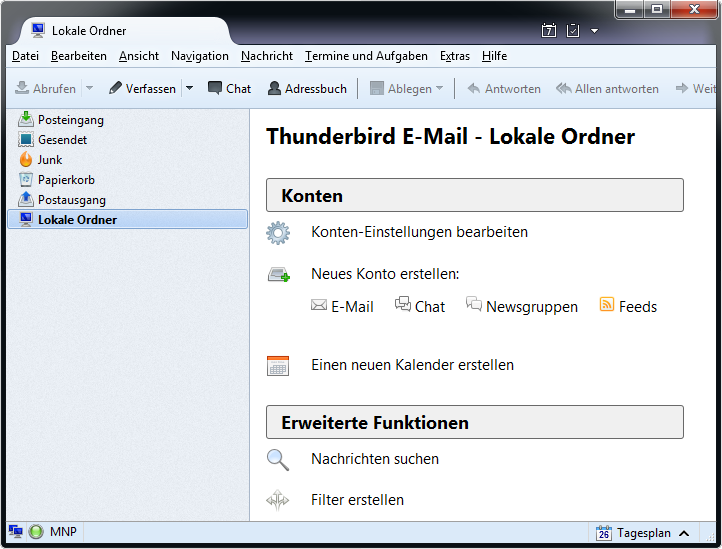Click the tasks icon in tab bar
Screen dimensions: 722x549
[573, 31]
